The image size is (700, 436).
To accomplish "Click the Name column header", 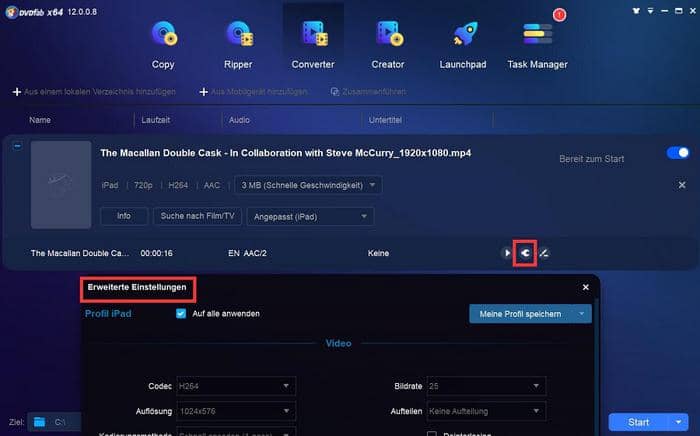I will click(x=40, y=120).
